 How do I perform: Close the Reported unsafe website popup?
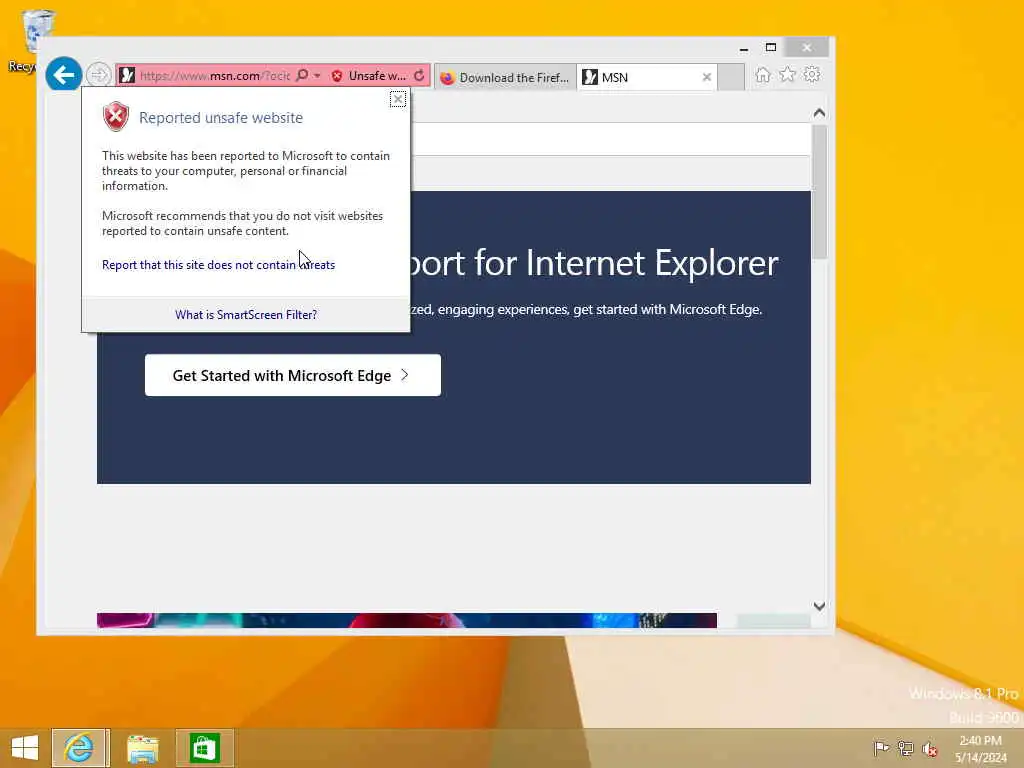coord(398,99)
